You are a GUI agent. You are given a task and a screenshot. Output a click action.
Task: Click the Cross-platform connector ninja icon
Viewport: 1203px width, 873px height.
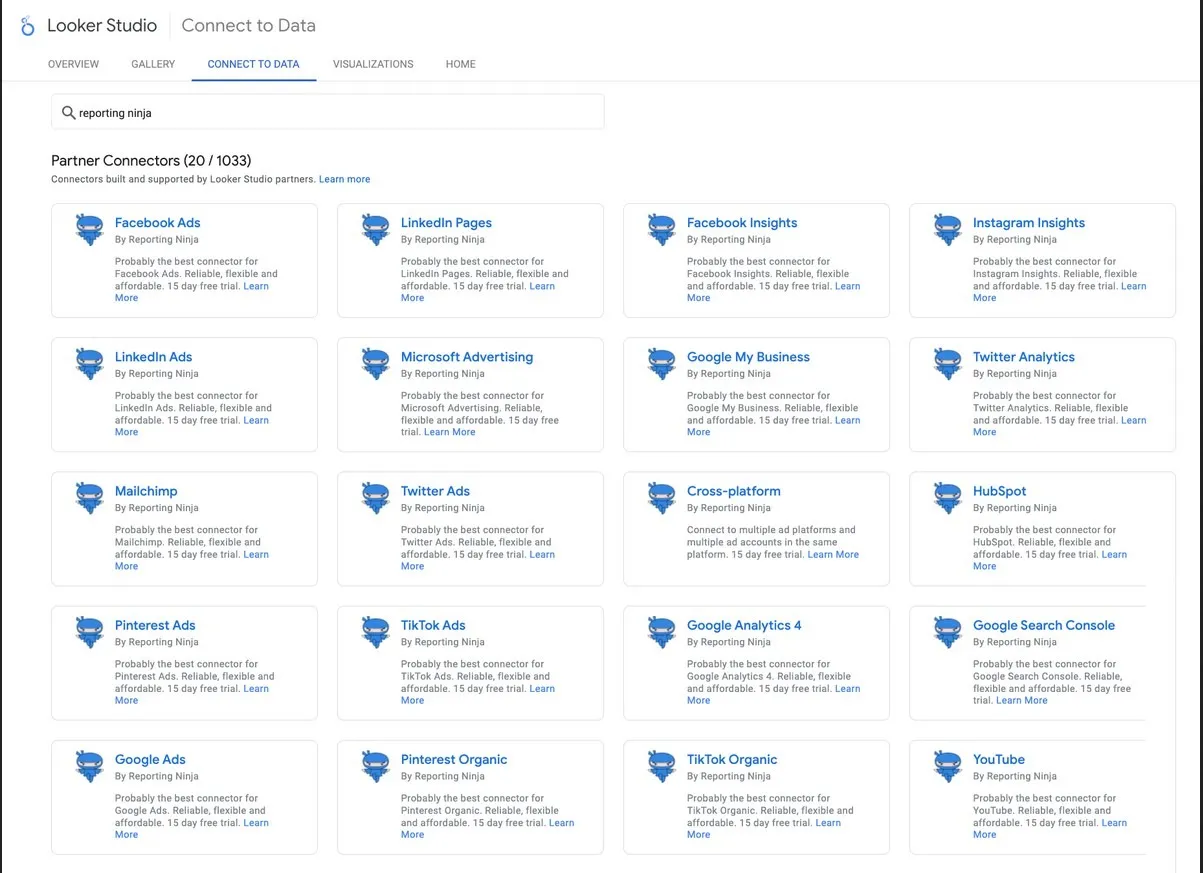(662, 498)
